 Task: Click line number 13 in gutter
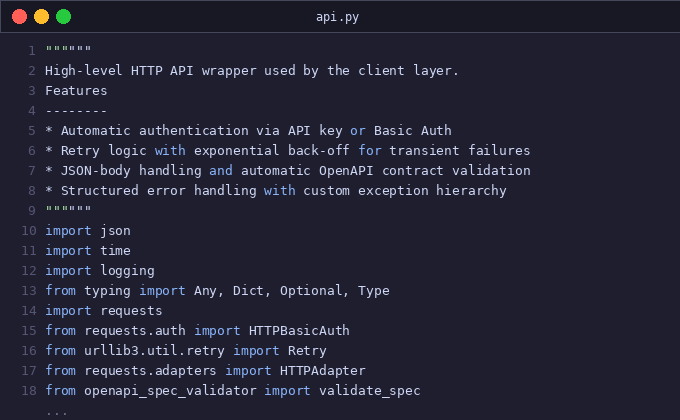[29, 291]
